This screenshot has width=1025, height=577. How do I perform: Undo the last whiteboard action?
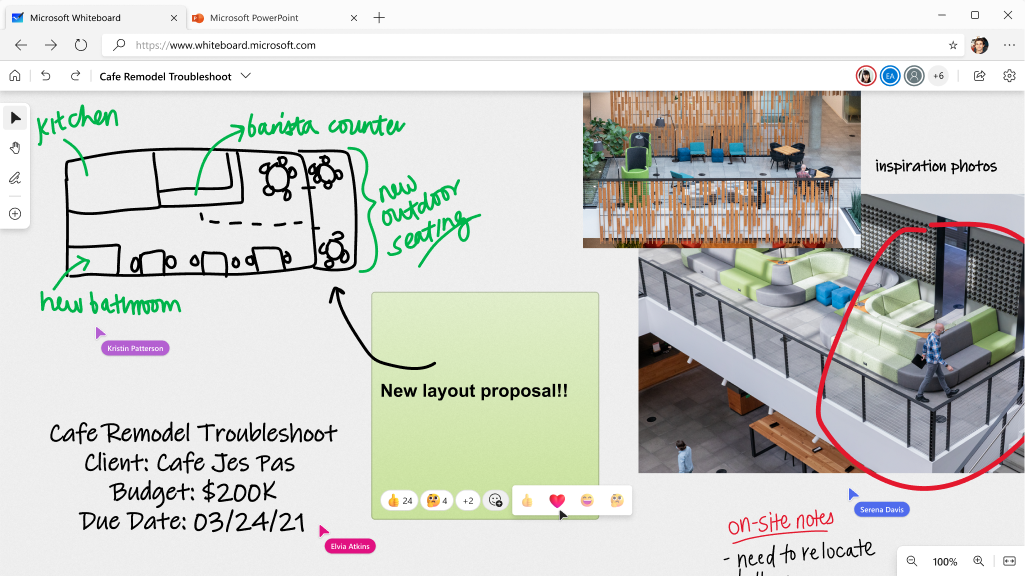coord(45,76)
